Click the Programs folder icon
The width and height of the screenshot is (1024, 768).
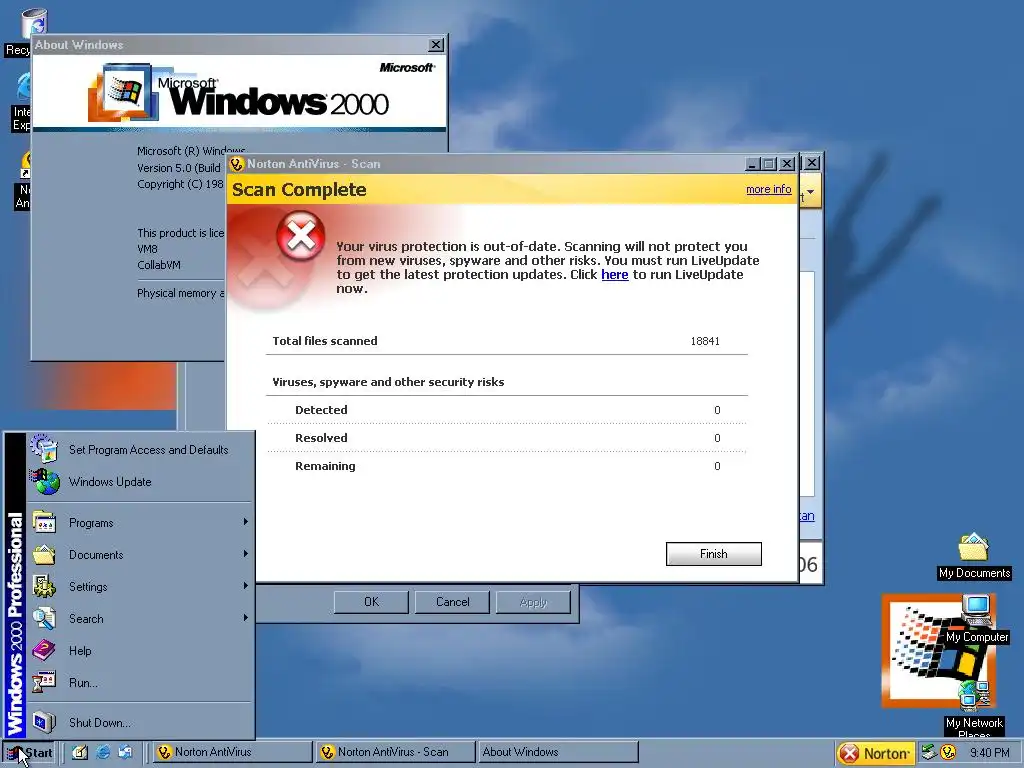[44, 522]
